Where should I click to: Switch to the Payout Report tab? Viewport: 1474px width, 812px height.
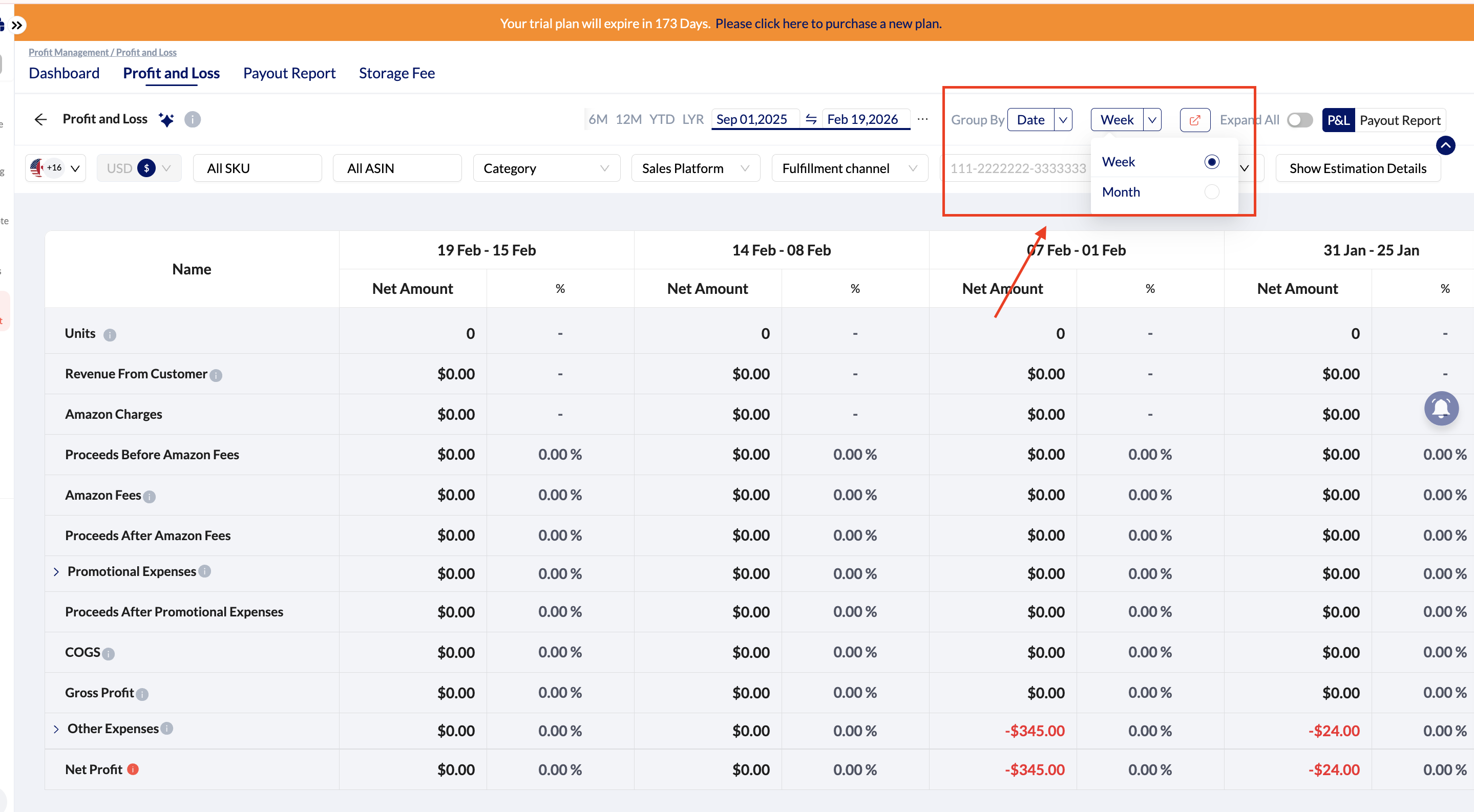click(x=289, y=73)
